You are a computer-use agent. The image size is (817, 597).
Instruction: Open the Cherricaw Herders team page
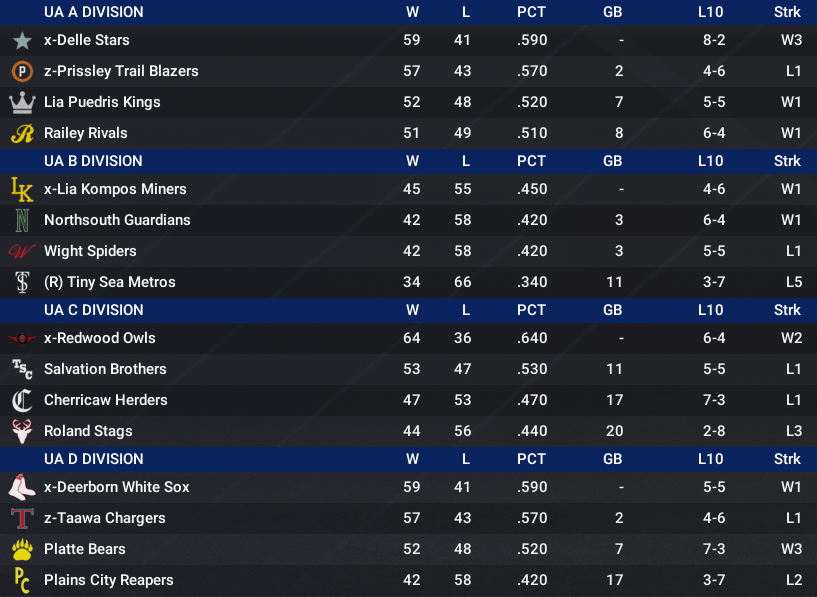[106, 400]
